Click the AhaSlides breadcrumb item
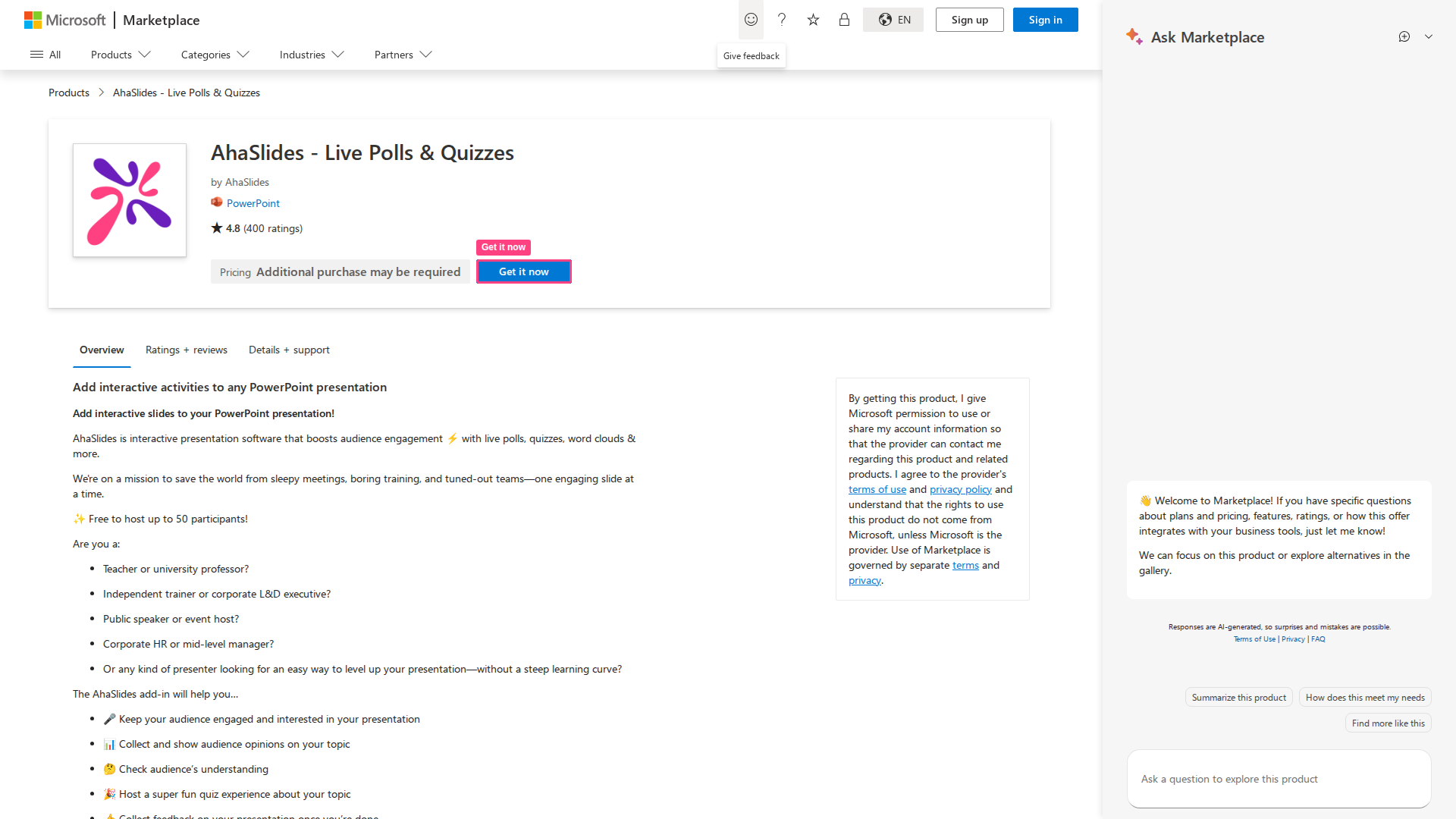Viewport: 1456px width, 819px height. tap(187, 93)
